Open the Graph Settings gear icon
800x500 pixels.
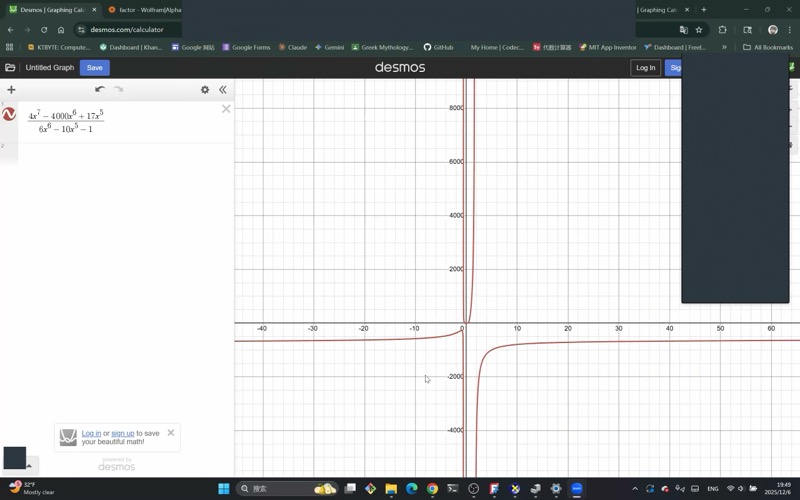[205, 90]
